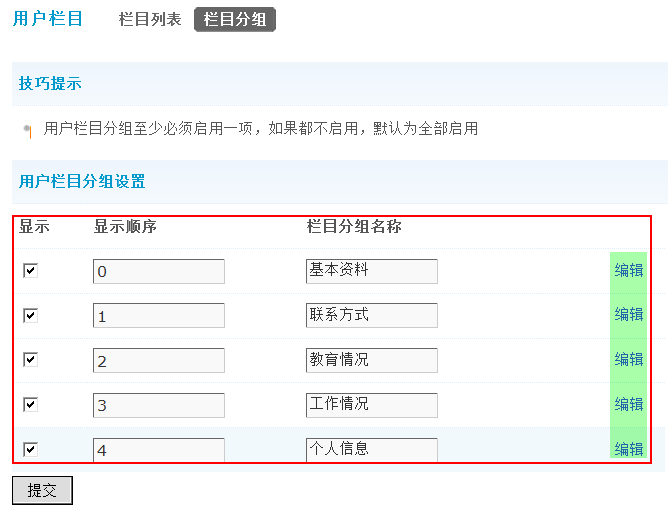This screenshot has height=512, width=668.
Task: Focus the 联系方式 group name field
Action: pos(372,316)
